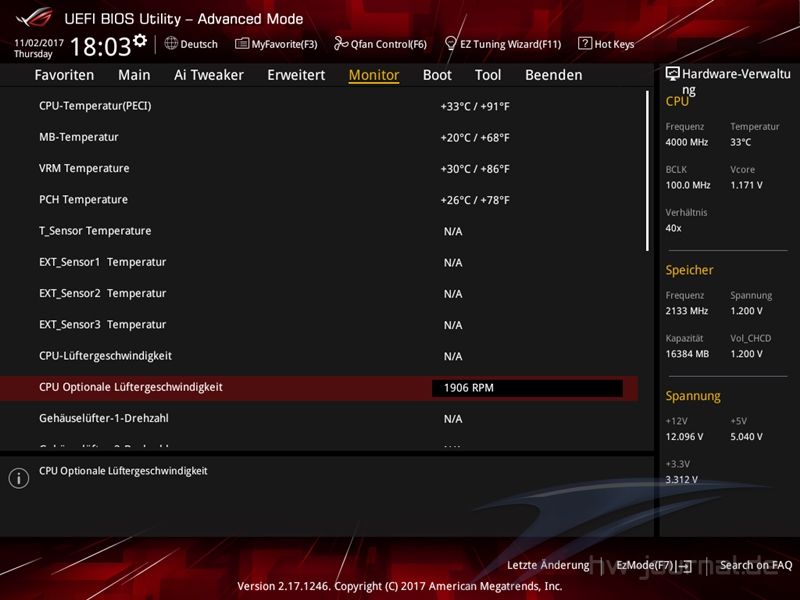Open the Favoriten tab
This screenshot has height=600, width=800.
(x=64, y=75)
